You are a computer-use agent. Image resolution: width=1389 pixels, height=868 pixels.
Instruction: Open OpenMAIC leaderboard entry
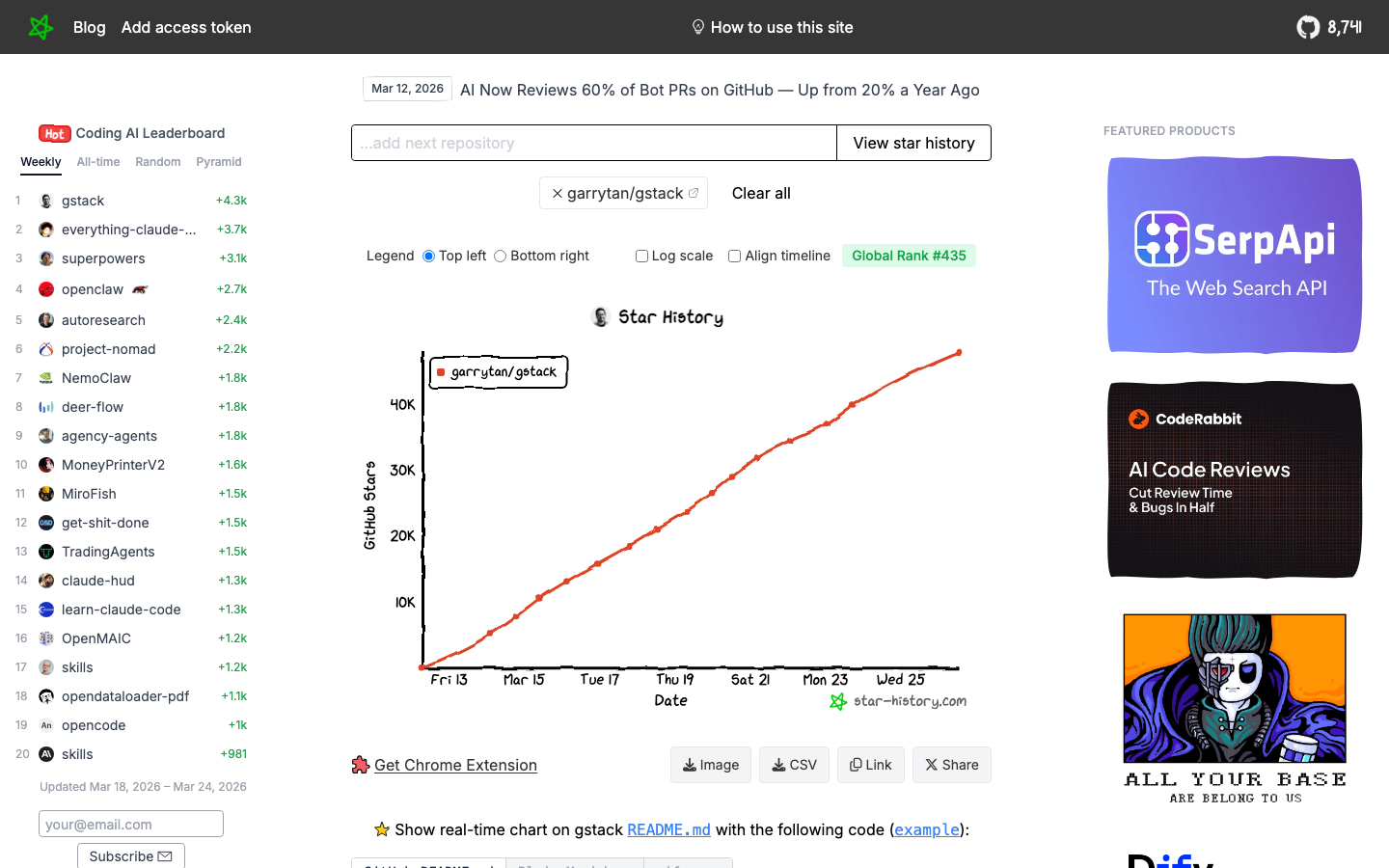pyautogui.click(x=96, y=638)
